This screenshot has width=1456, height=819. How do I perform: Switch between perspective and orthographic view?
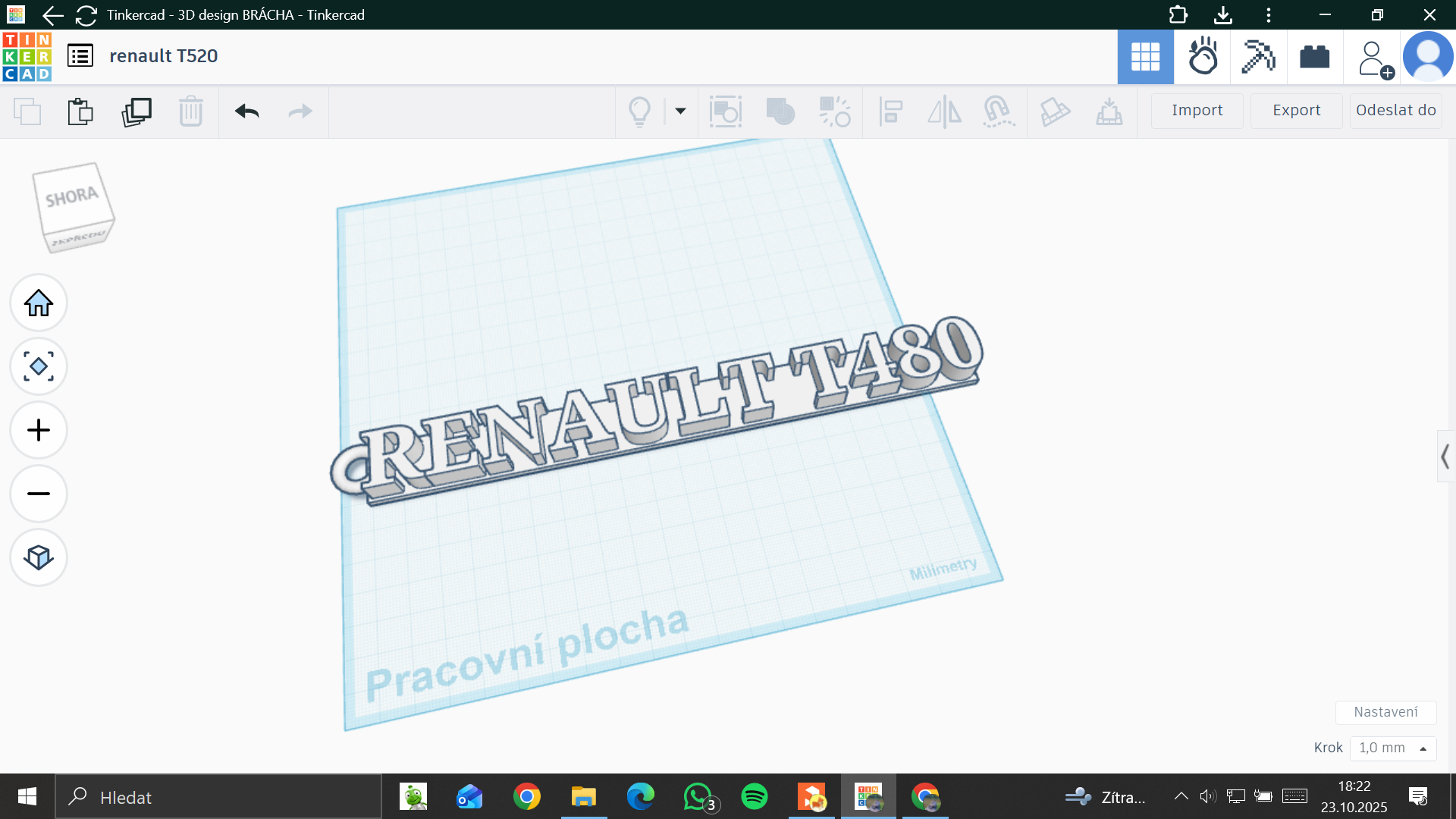(x=39, y=557)
